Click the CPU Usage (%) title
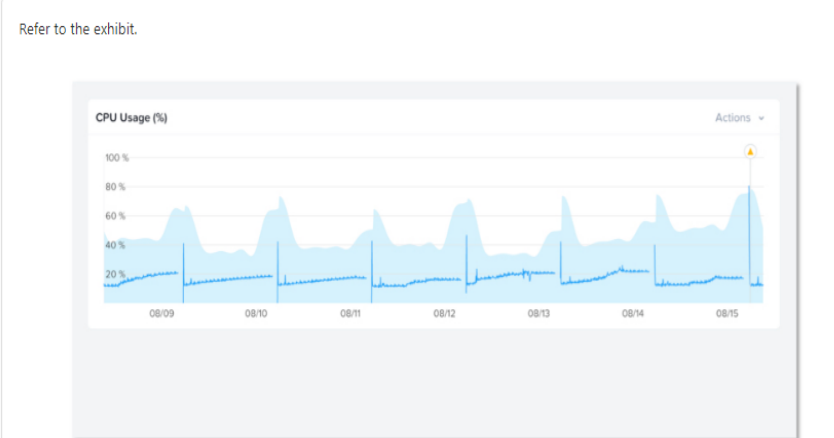 pos(131,118)
